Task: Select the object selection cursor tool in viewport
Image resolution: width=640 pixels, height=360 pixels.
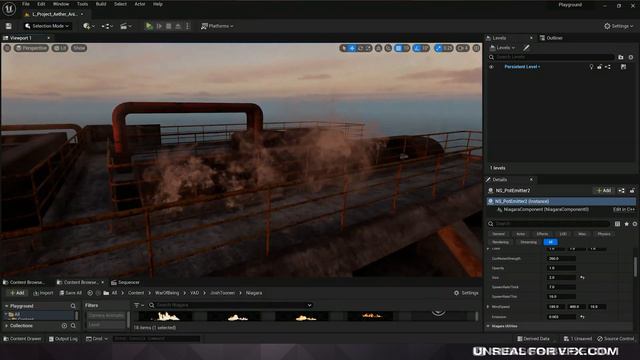Action: (x=344, y=48)
